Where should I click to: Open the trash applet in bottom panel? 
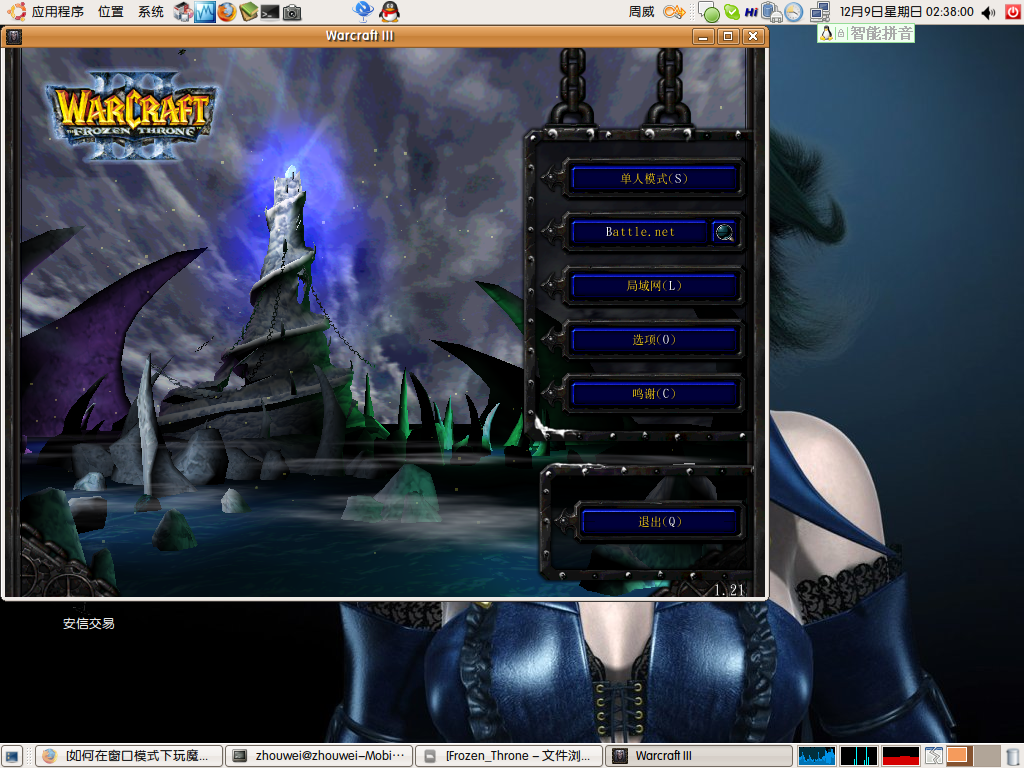click(1012, 756)
